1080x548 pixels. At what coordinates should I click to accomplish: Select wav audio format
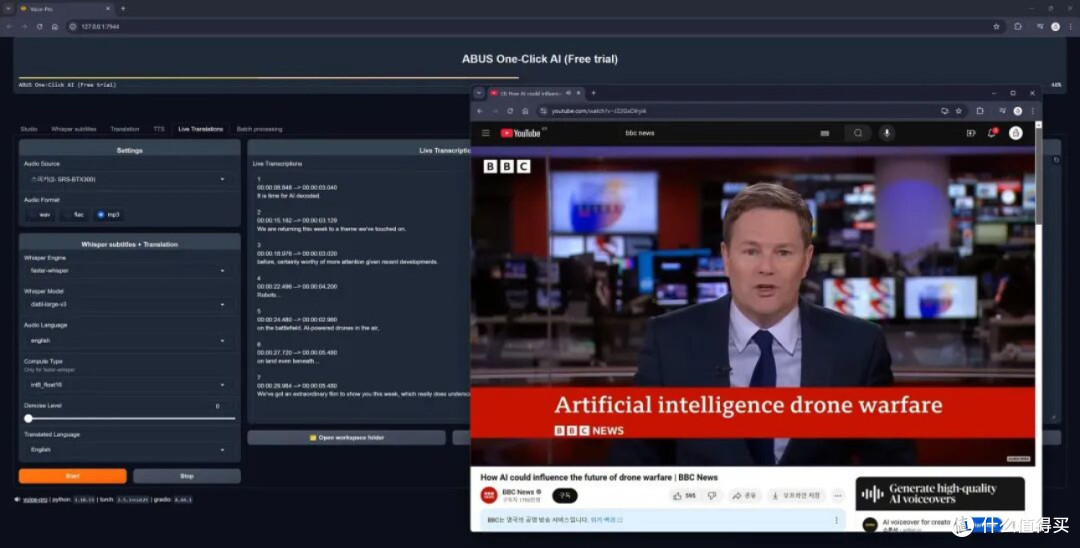39,215
